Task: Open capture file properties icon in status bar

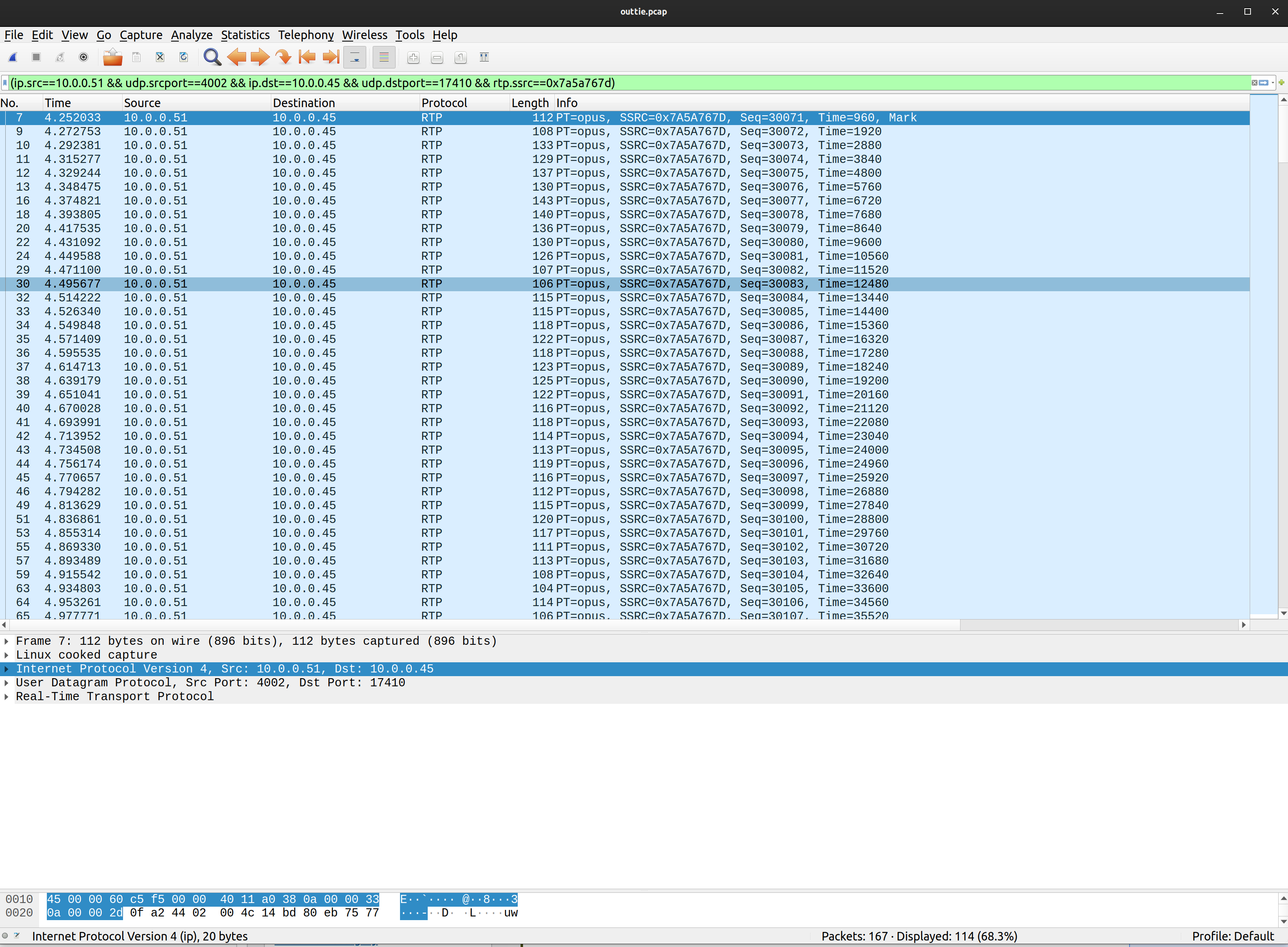Action: (x=17, y=936)
